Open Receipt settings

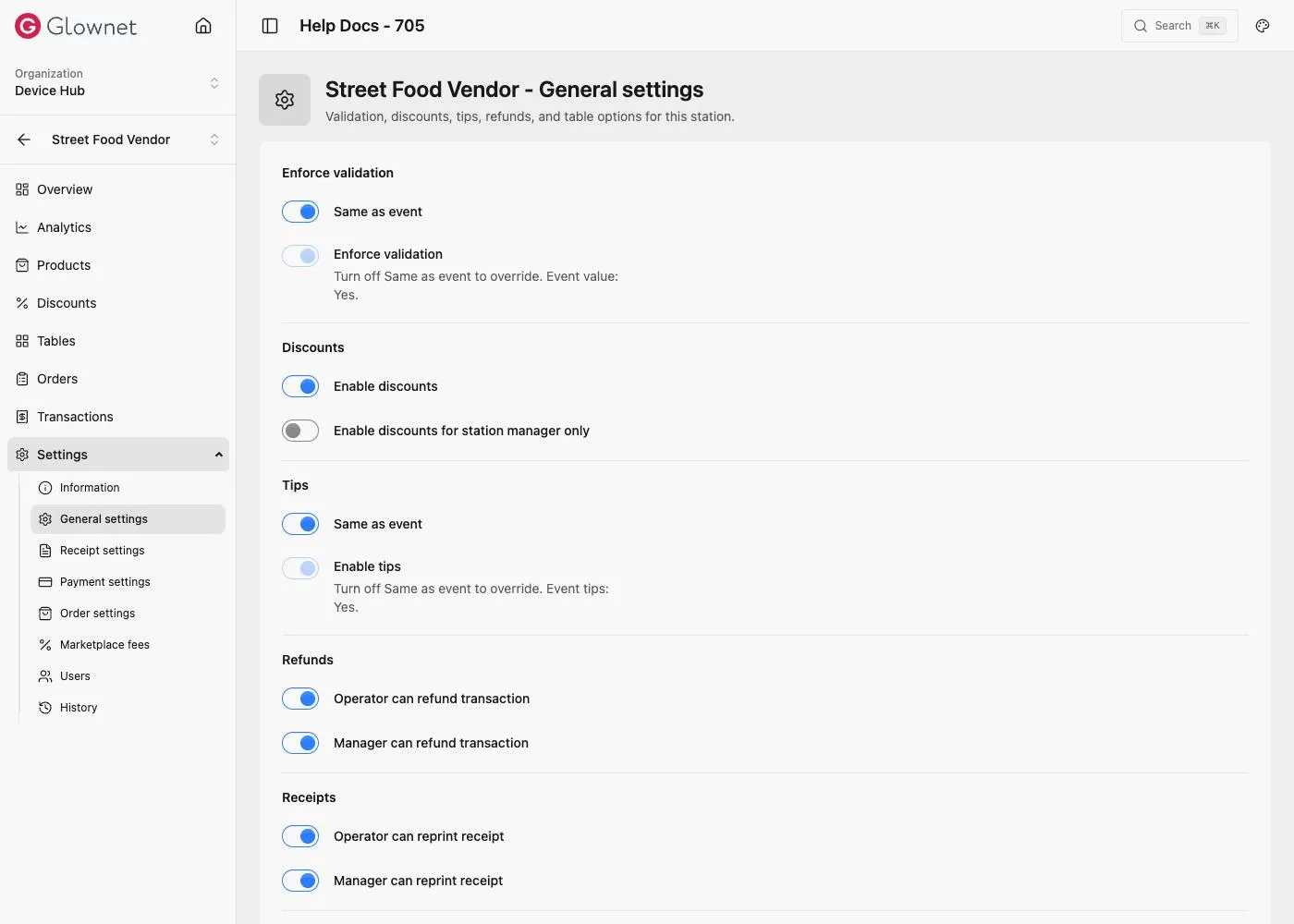pyautogui.click(x=128, y=551)
